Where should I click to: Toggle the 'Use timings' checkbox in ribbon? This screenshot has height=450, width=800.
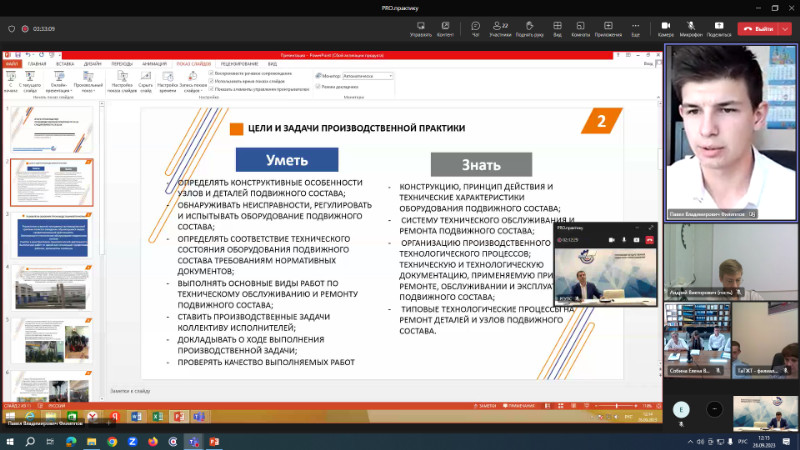pos(211,80)
